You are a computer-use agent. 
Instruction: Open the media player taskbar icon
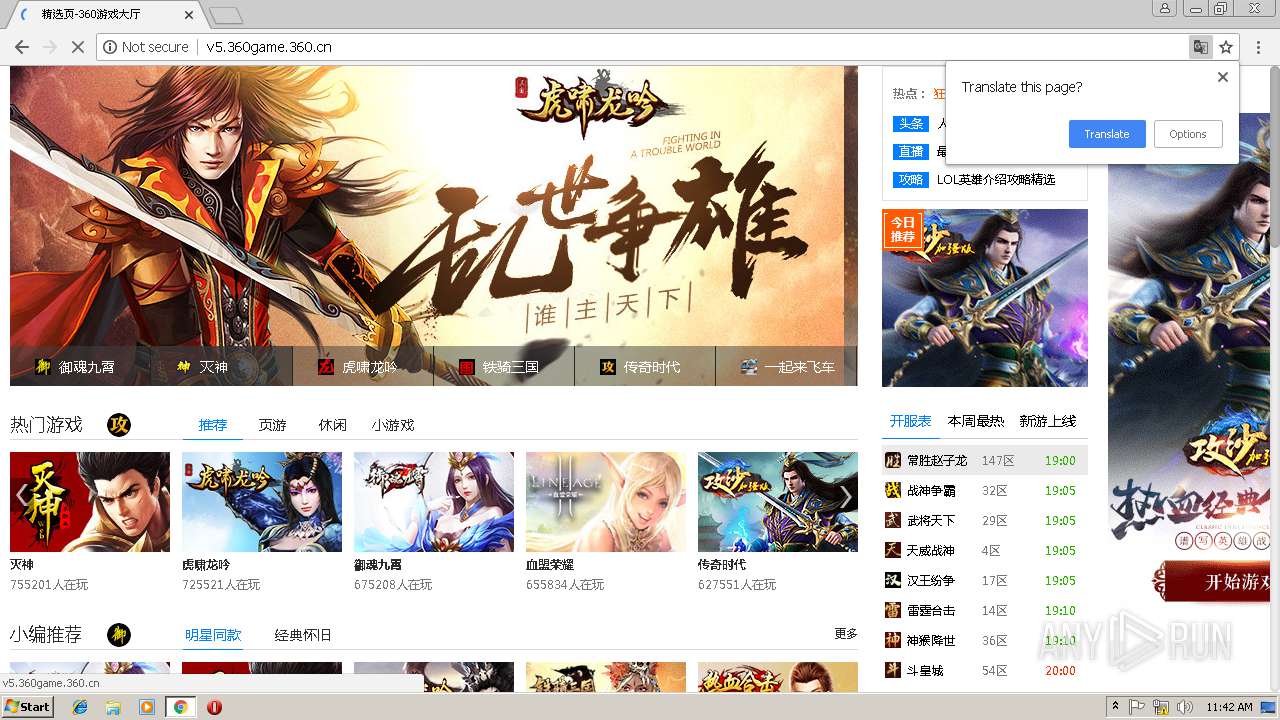147,707
